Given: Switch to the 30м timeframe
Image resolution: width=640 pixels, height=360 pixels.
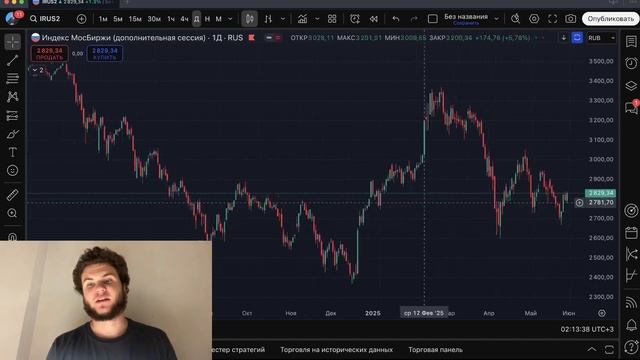Looking at the screenshot, I should pyautogui.click(x=154, y=19).
